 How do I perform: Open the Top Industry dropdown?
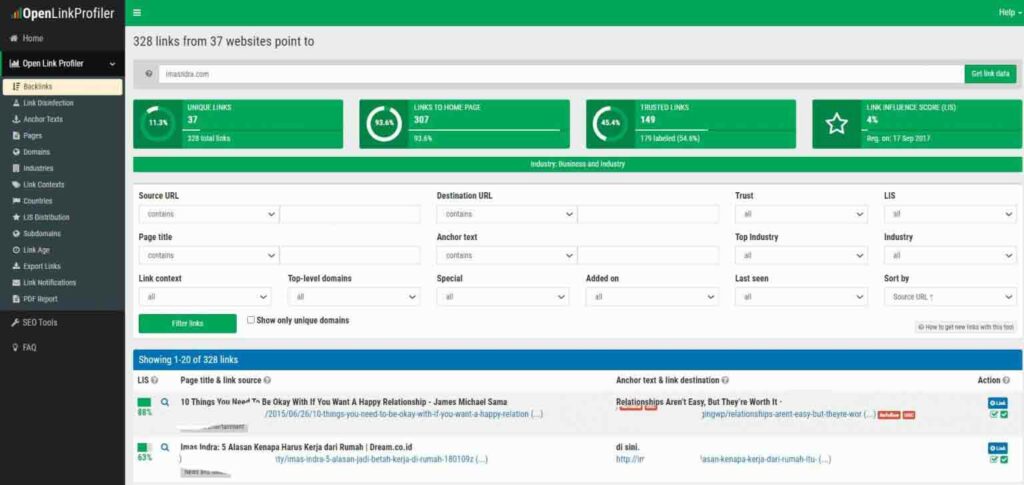coord(801,255)
